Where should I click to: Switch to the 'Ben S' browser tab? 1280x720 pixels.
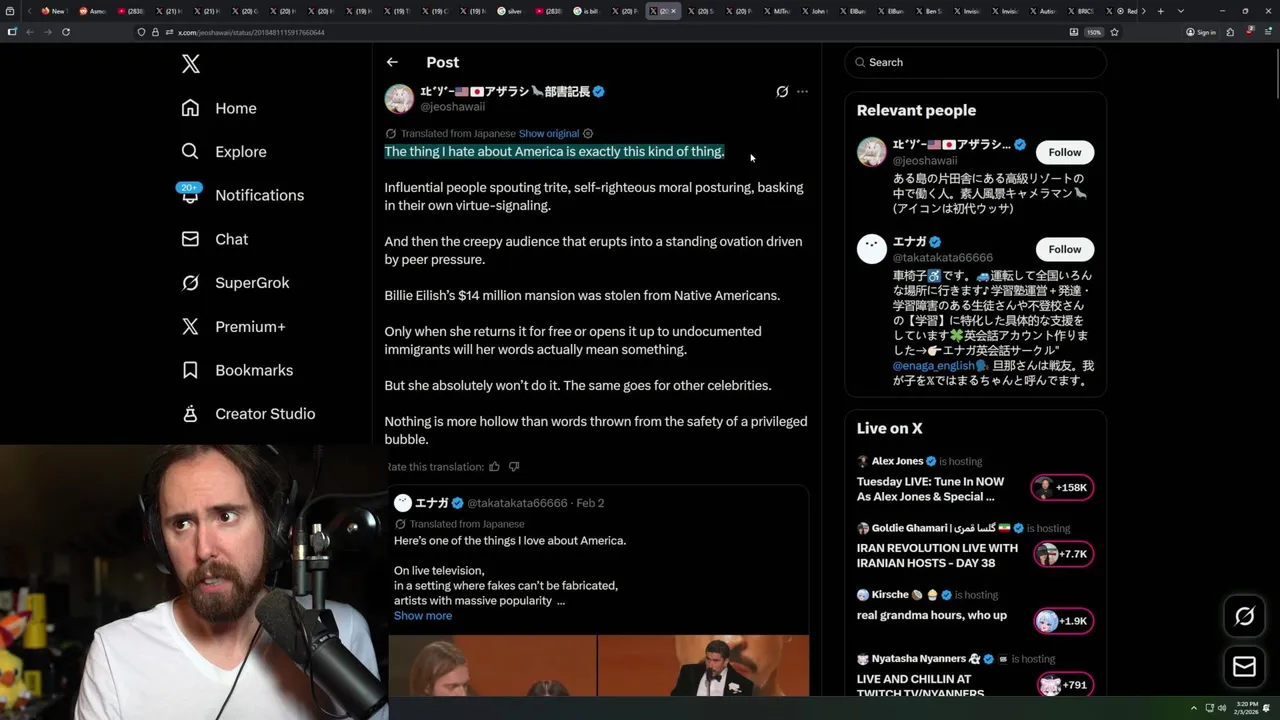pyautogui.click(x=929, y=11)
